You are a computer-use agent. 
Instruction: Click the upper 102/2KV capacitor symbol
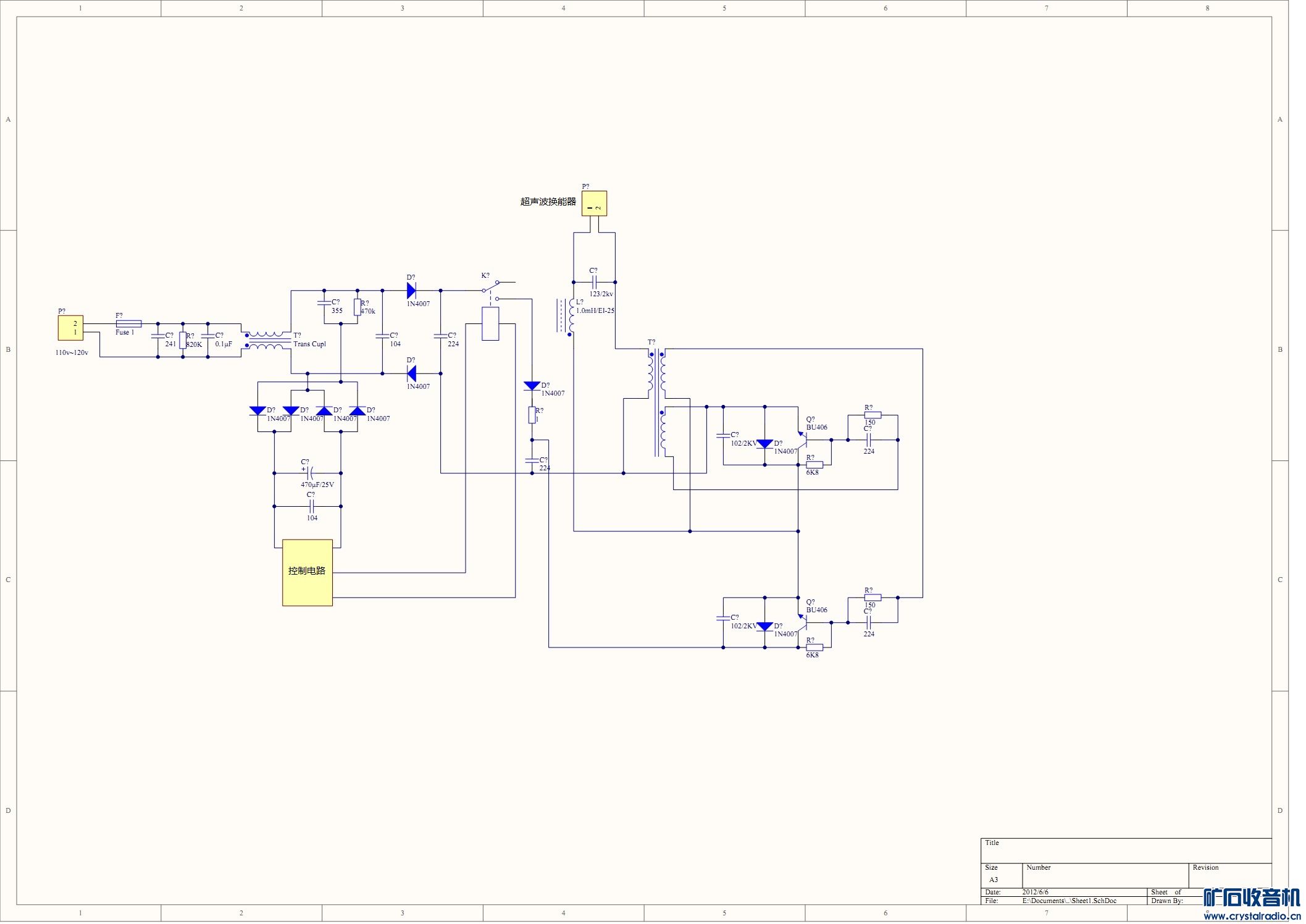point(723,436)
